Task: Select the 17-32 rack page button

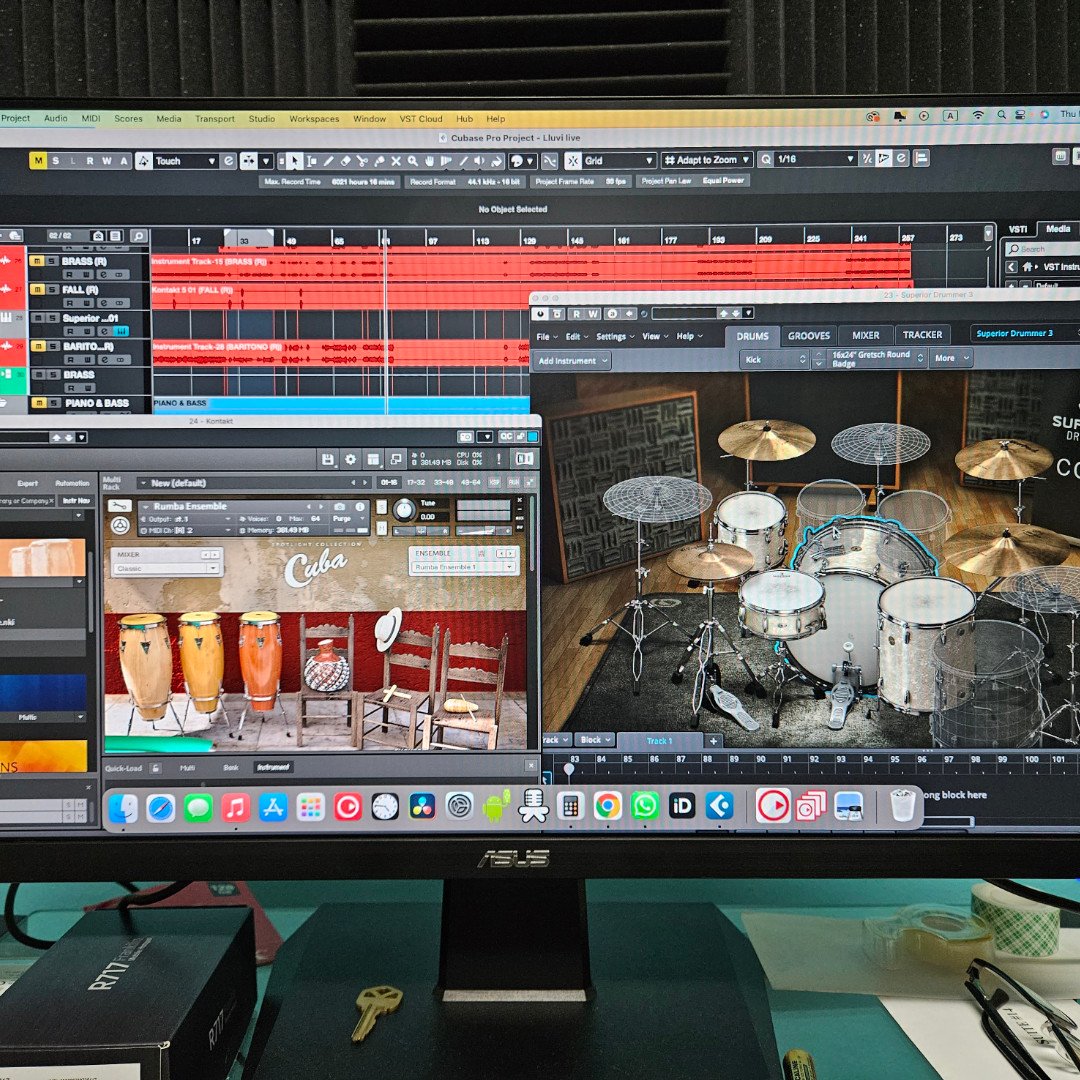Action: click(x=416, y=482)
